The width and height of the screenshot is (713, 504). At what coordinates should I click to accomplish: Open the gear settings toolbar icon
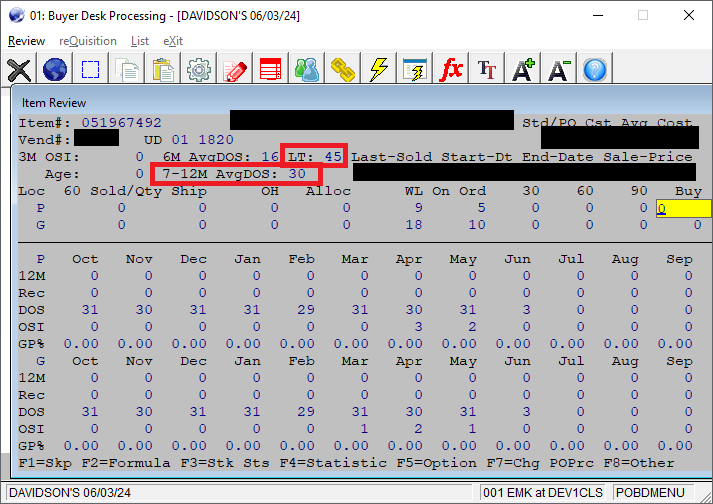[x=199, y=69]
